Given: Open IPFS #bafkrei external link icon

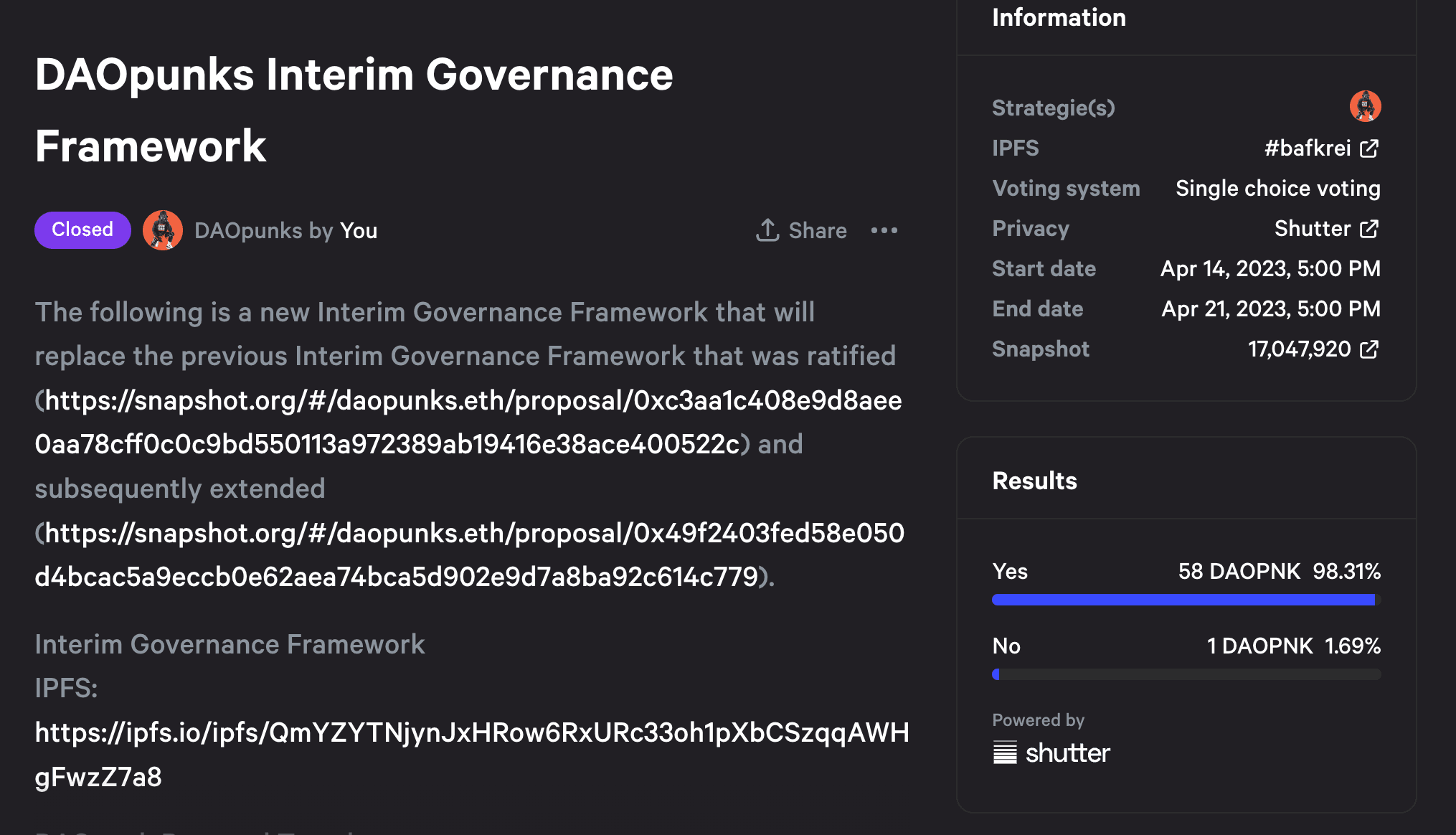Looking at the screenshot, I should point(1369,148).
